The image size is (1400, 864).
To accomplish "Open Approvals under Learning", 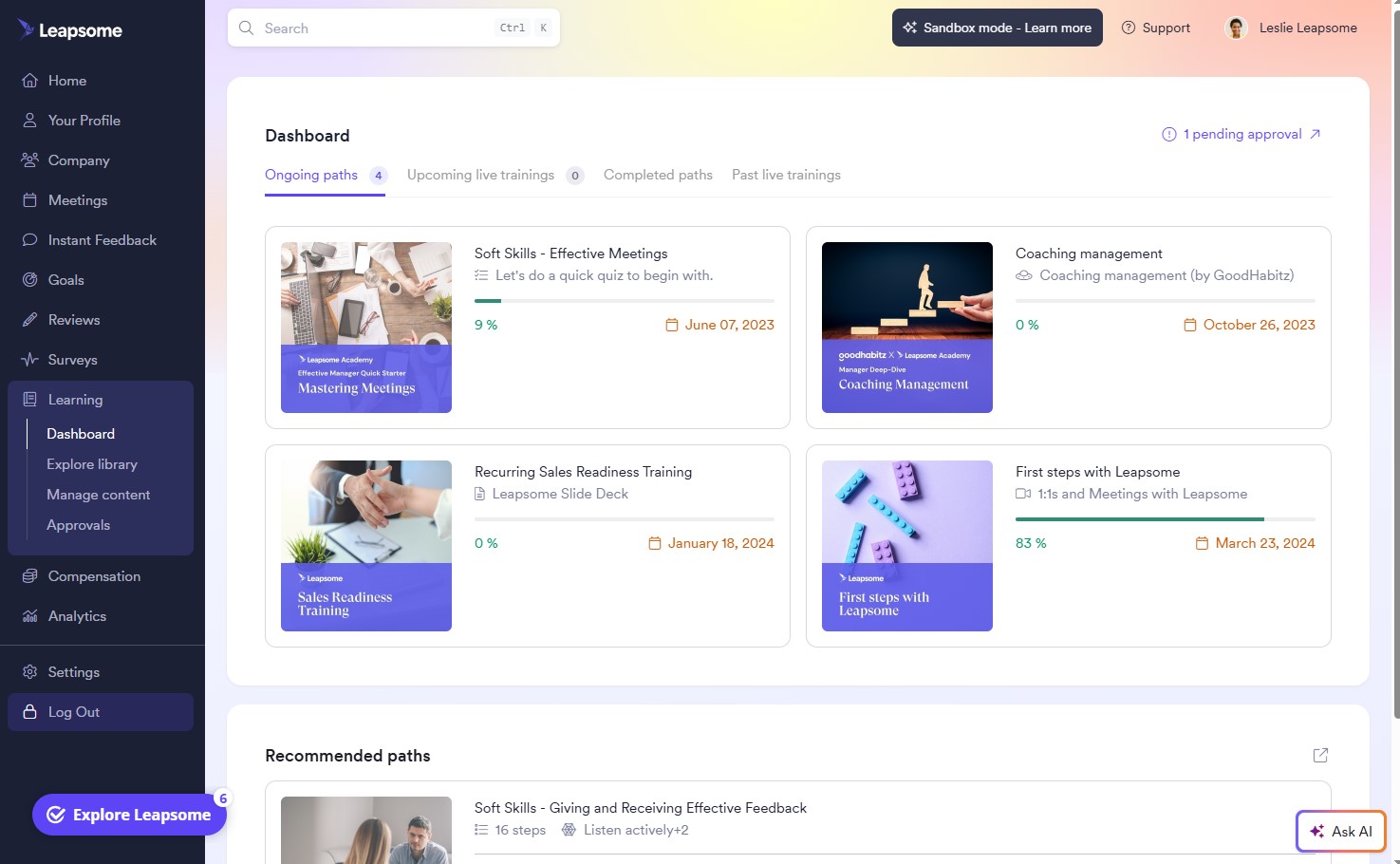I will coord(79,525).
